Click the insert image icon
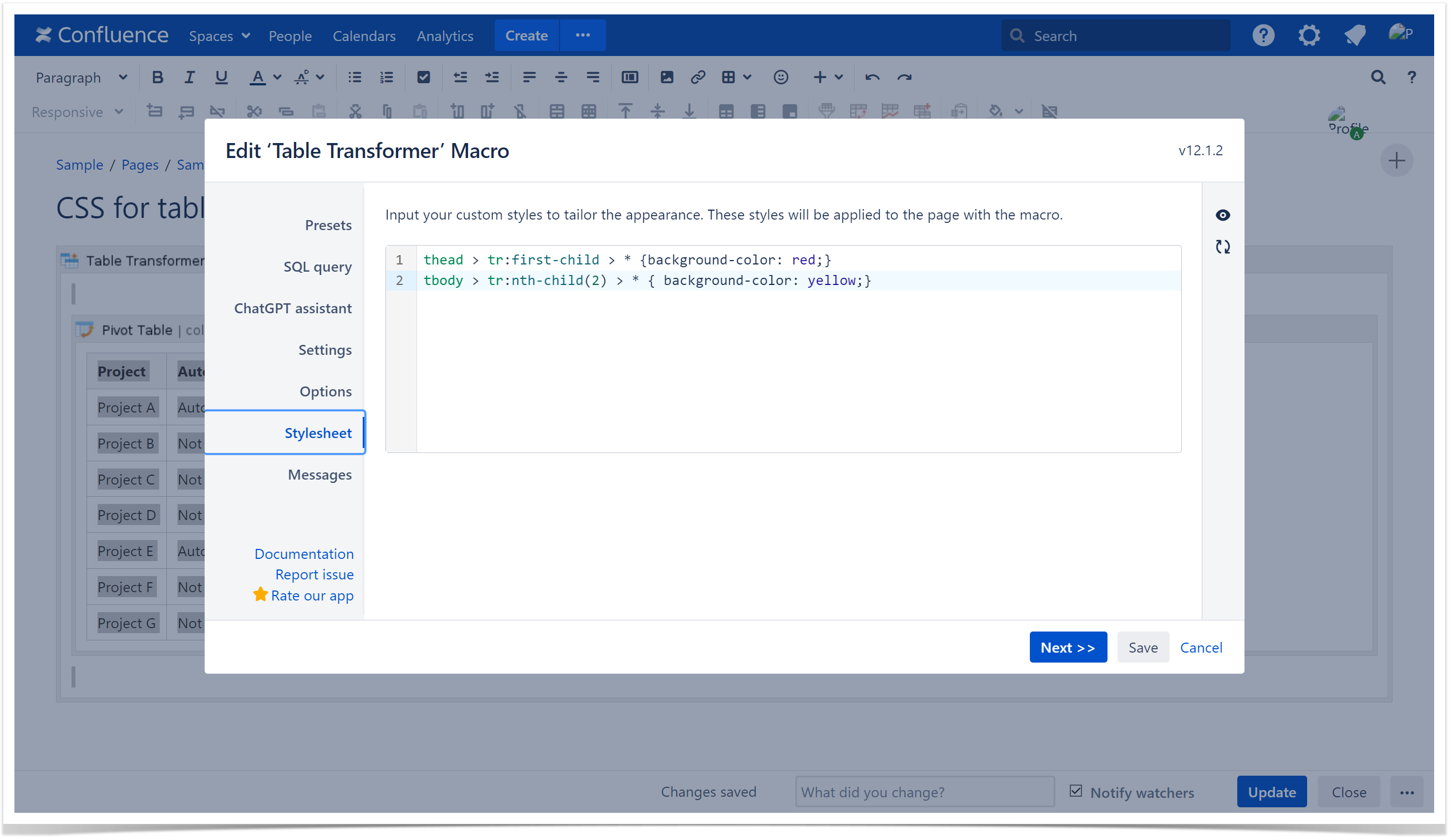This screenshot has height=840, width=1453. pos(667,77)
